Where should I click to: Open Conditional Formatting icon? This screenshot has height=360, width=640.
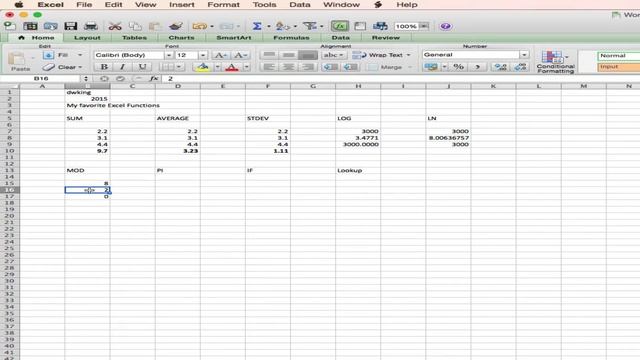point(555,62)
